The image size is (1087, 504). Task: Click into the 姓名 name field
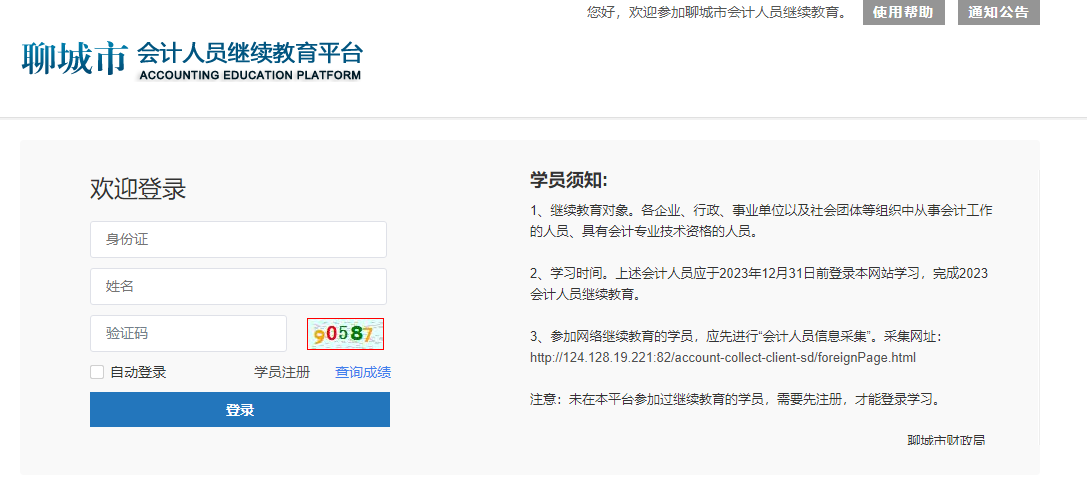238,287
